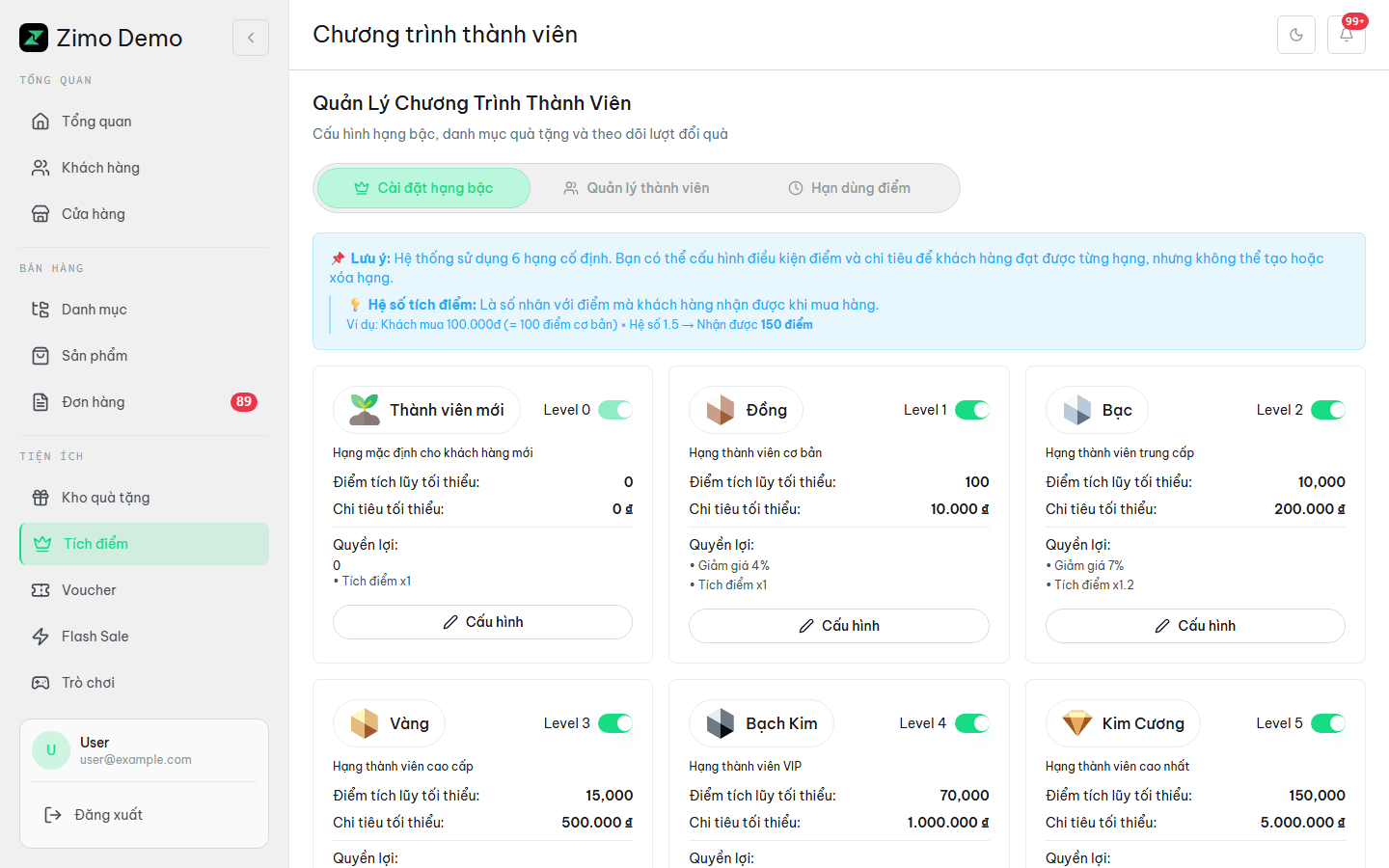Open Kho quà tặng gift icon
Image resolution: width=1389 pixels, height=868 pixels.
pos(41,498)
